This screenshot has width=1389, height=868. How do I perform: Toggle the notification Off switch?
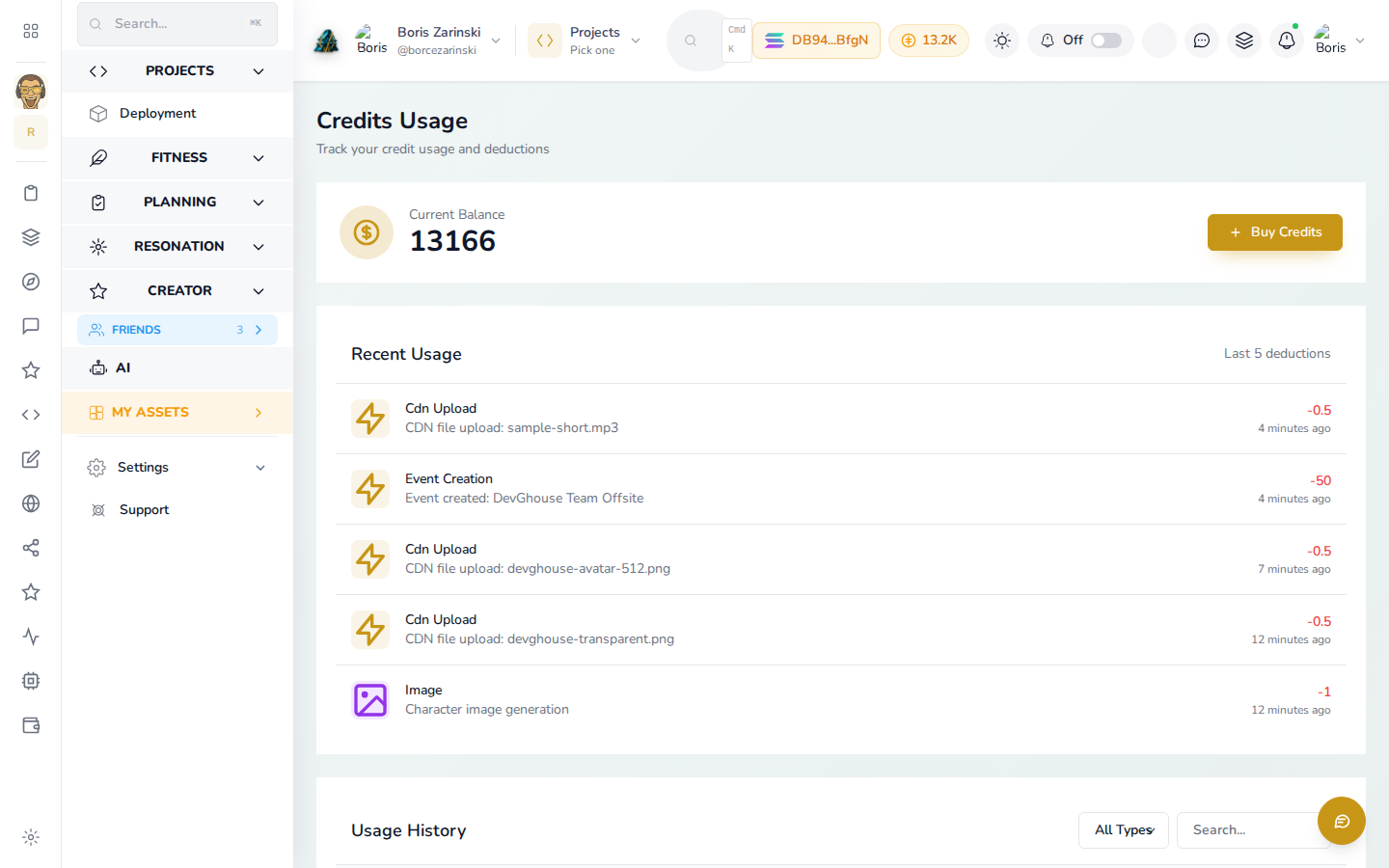(x=1106, y=41)
